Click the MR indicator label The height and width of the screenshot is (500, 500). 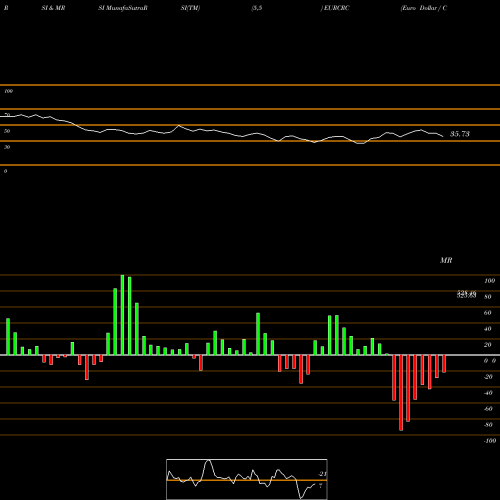coord(446,260)
